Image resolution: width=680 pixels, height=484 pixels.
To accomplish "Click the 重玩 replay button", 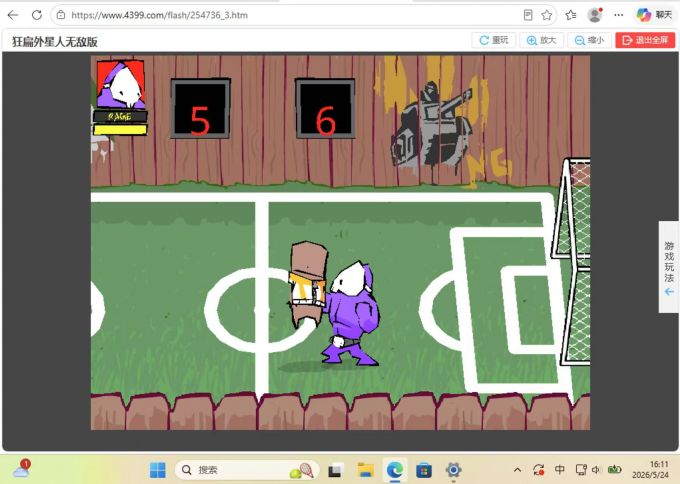I will [x=494, y=40].
